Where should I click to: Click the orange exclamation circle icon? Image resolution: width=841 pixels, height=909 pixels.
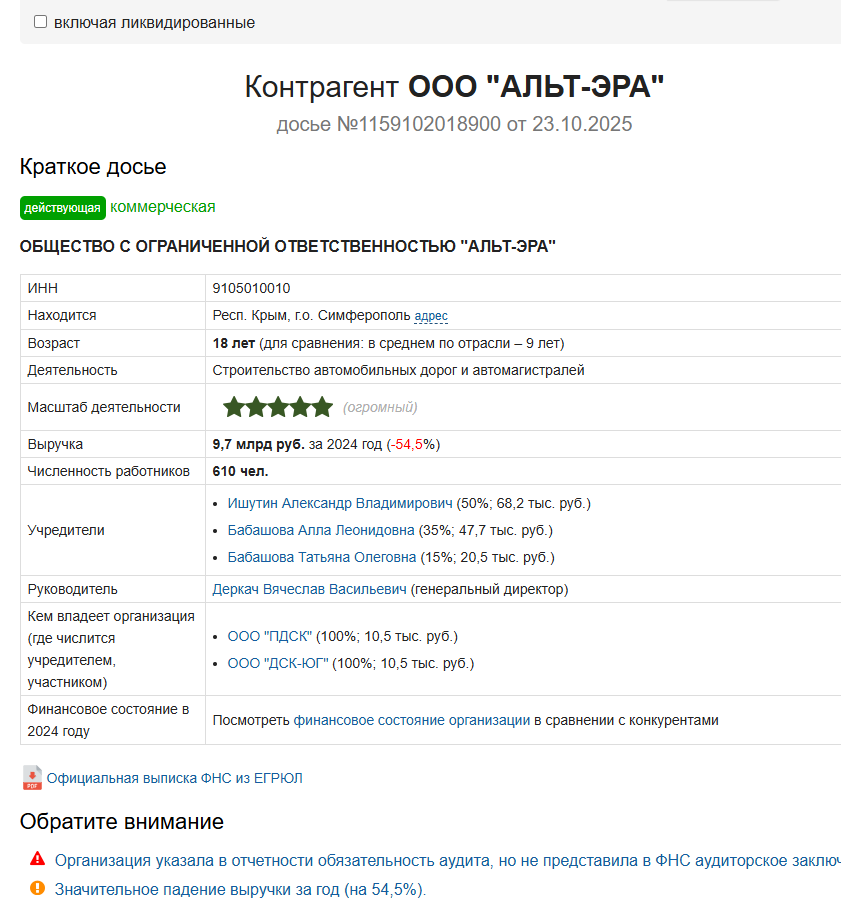[37, 887]
